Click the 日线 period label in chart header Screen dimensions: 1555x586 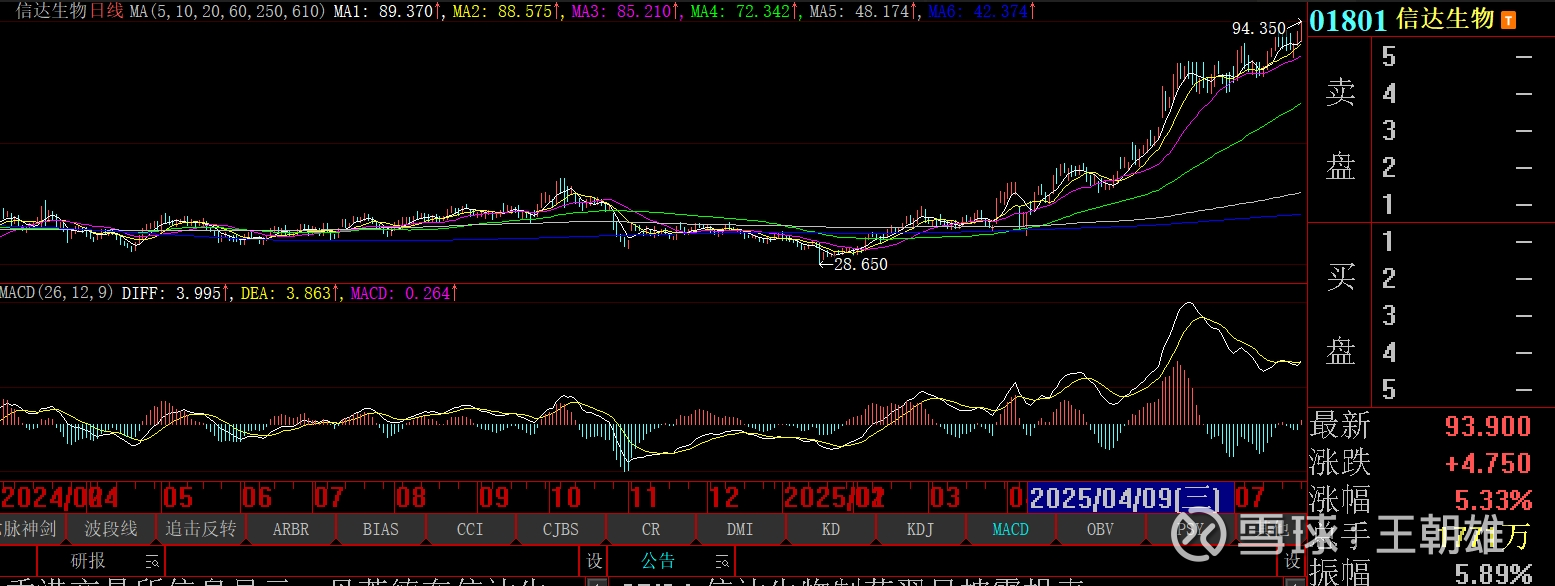[107, 11]
